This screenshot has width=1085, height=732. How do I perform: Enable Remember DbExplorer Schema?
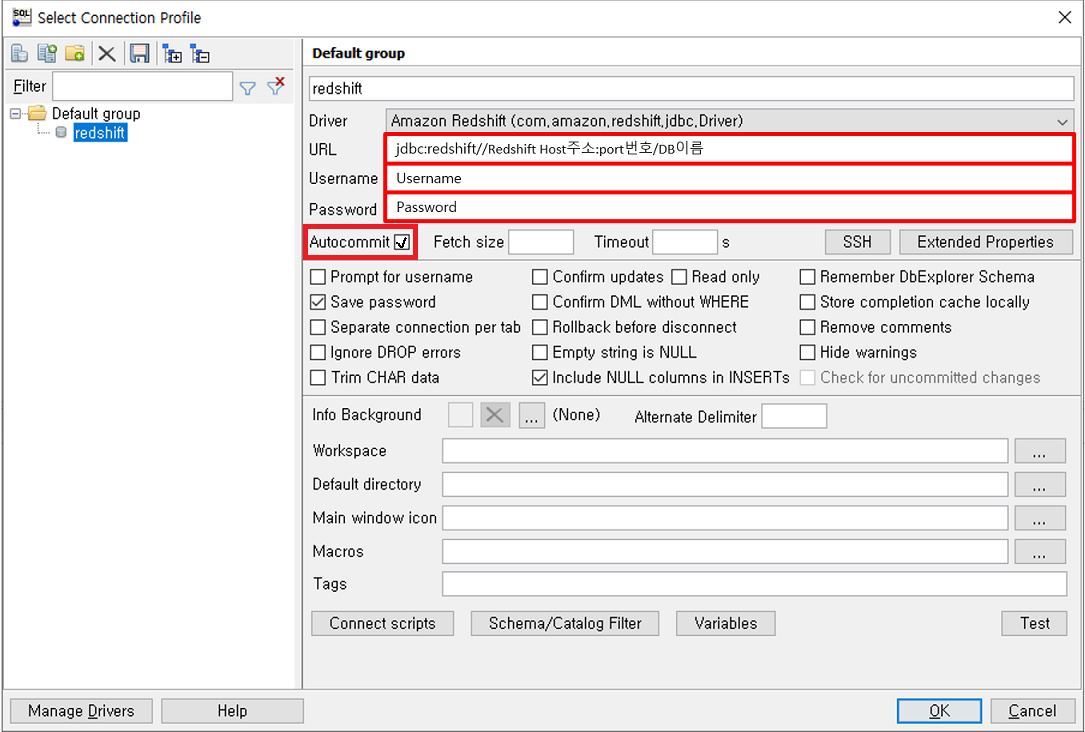pos(807,277)
